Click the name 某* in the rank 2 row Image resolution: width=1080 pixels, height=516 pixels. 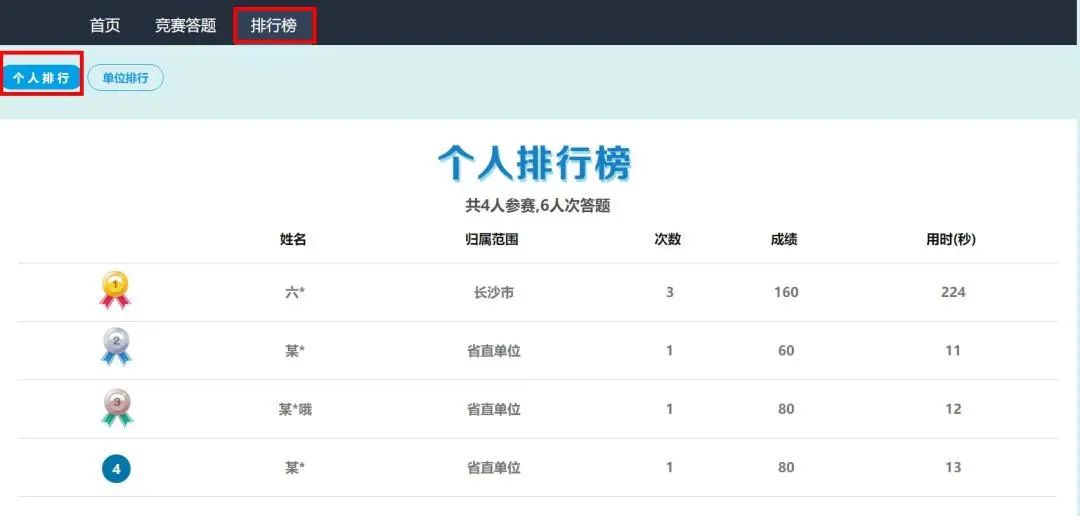pyautogui.click(x=295, y=351)
